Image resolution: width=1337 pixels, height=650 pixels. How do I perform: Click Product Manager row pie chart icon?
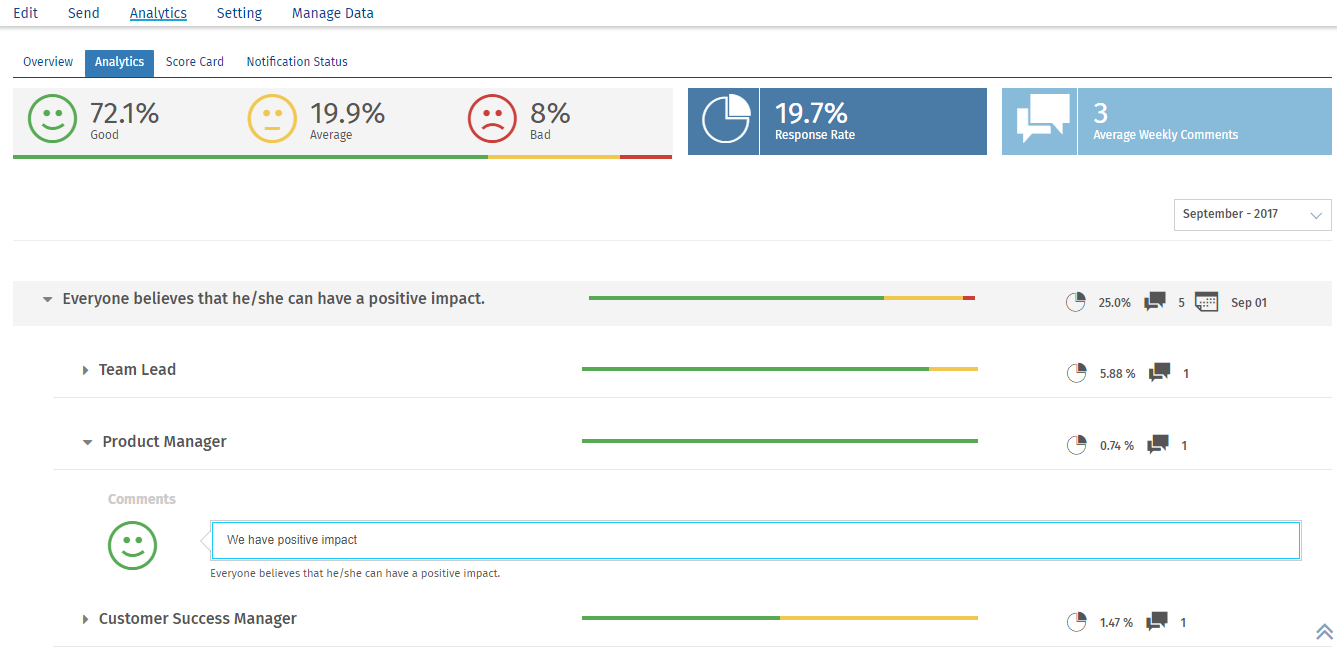click(x=1077, y=445)
